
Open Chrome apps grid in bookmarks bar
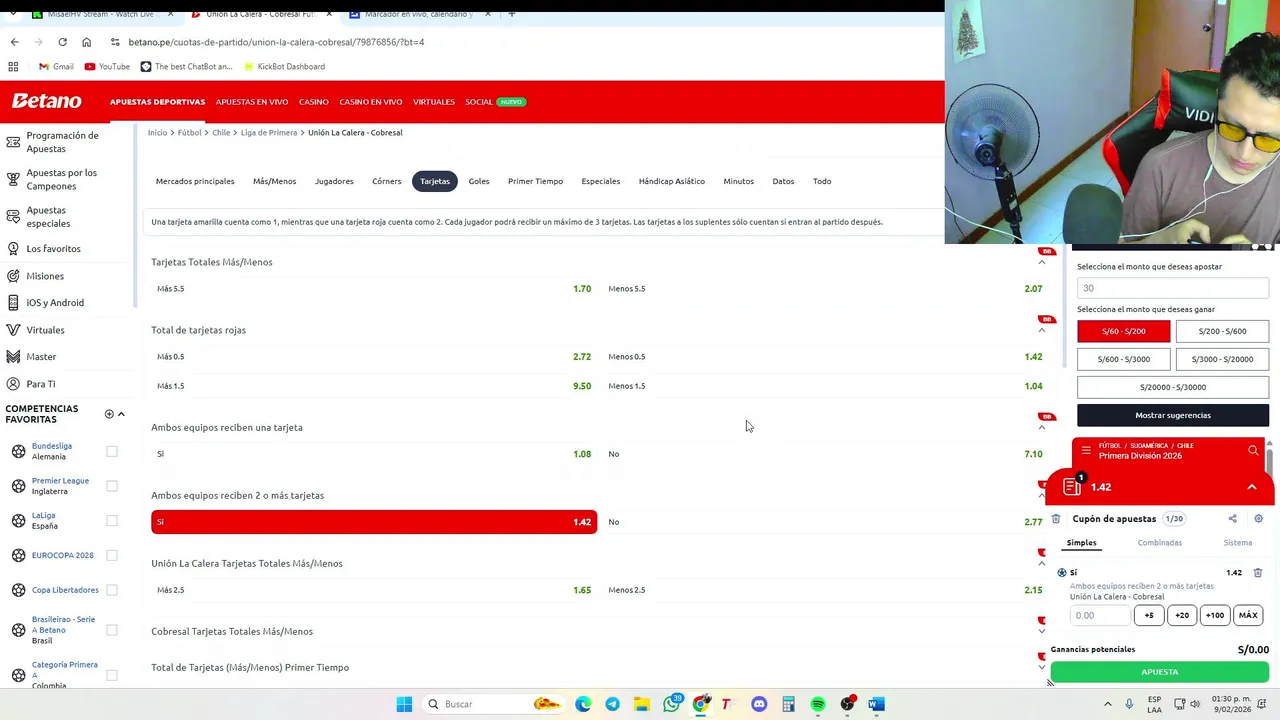(13, 66)
